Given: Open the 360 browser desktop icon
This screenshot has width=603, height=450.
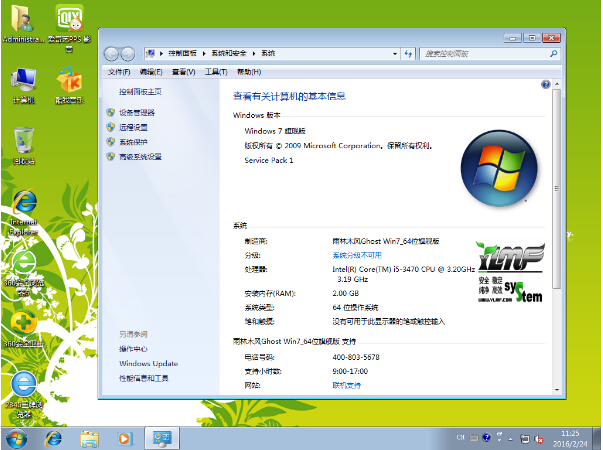Looking at the screenshot, I should [x=24, y=272].
